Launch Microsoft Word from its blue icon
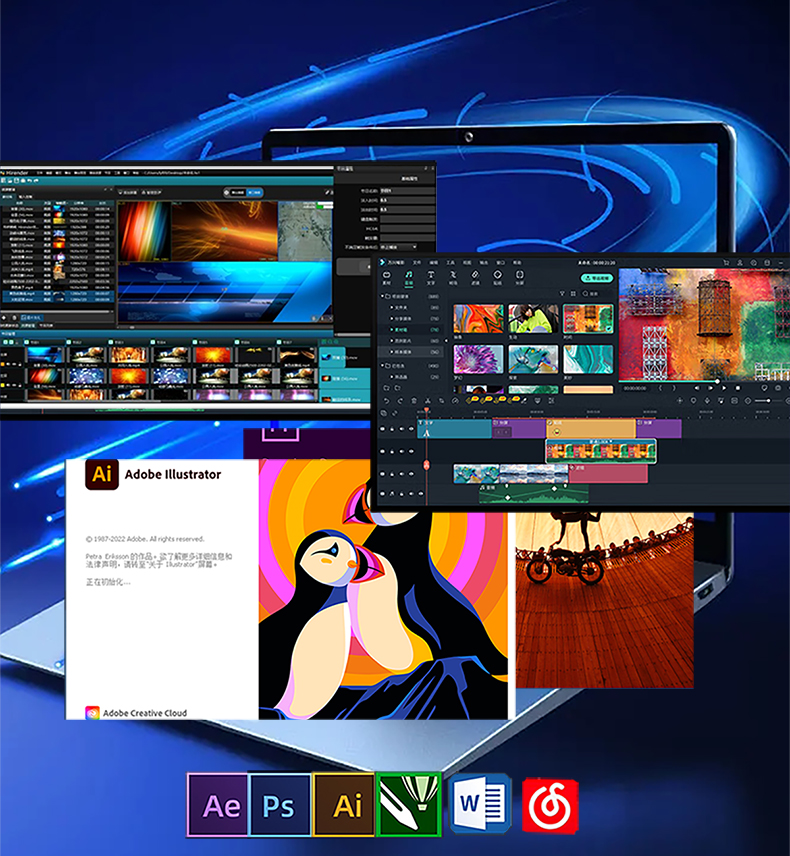Viewport: 790px width, 856px height. tap(480, 804)
